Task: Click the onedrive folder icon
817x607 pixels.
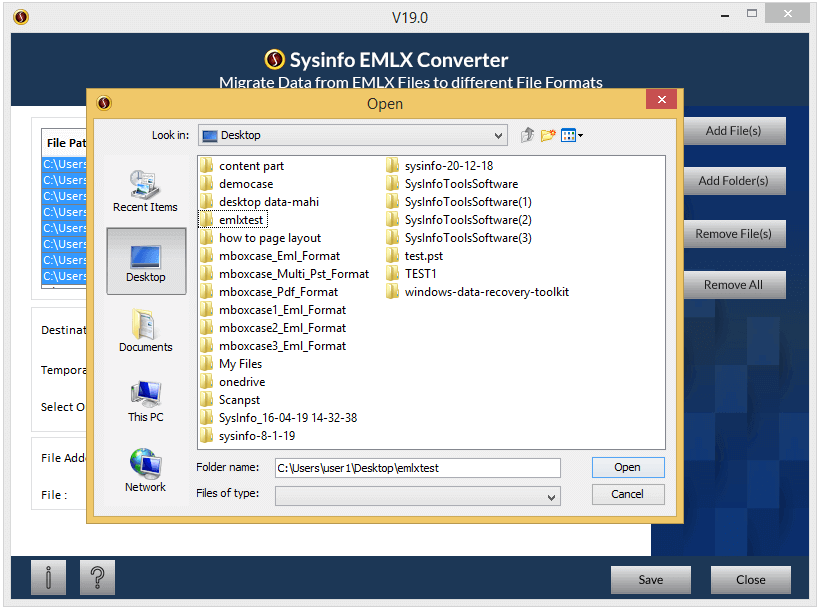Action: coord(207,382)
